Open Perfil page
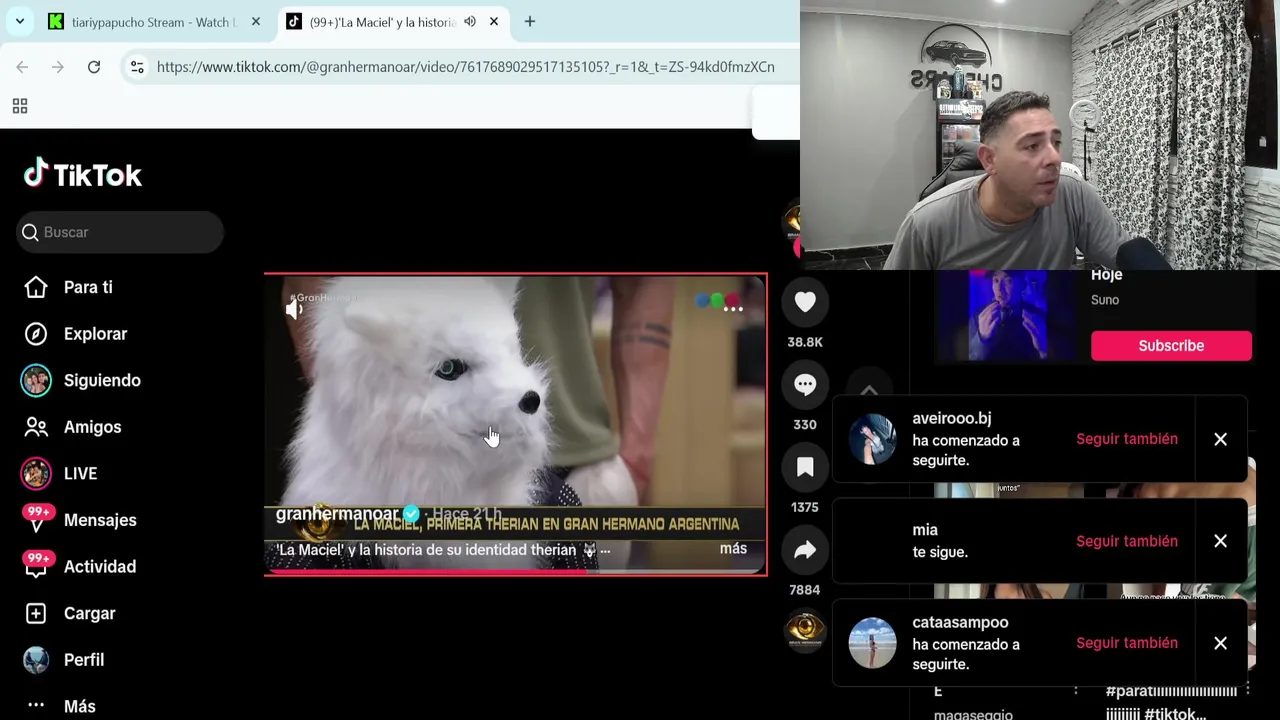Image resolution: width=1280 pixels, height=720 pixels. tap(84, 660)
